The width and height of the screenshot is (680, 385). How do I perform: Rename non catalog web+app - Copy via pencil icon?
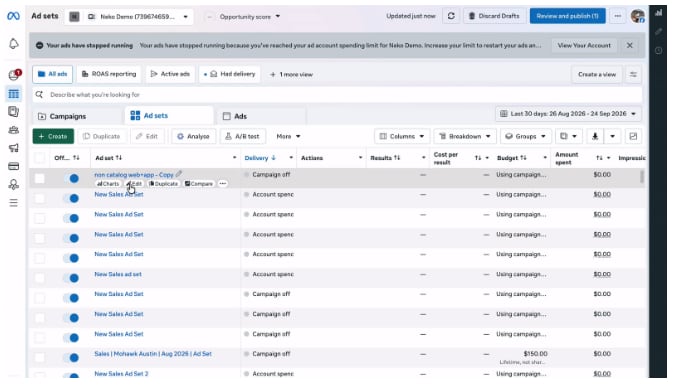pos(179,174)
